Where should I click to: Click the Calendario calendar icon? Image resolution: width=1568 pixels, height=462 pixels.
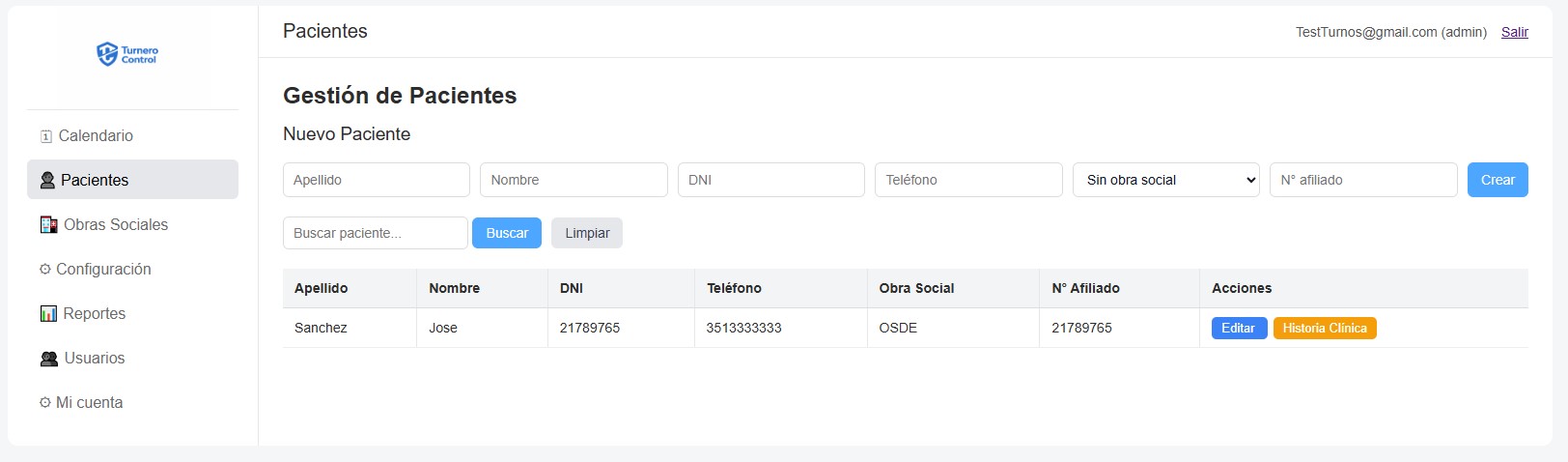pos(45,136)
